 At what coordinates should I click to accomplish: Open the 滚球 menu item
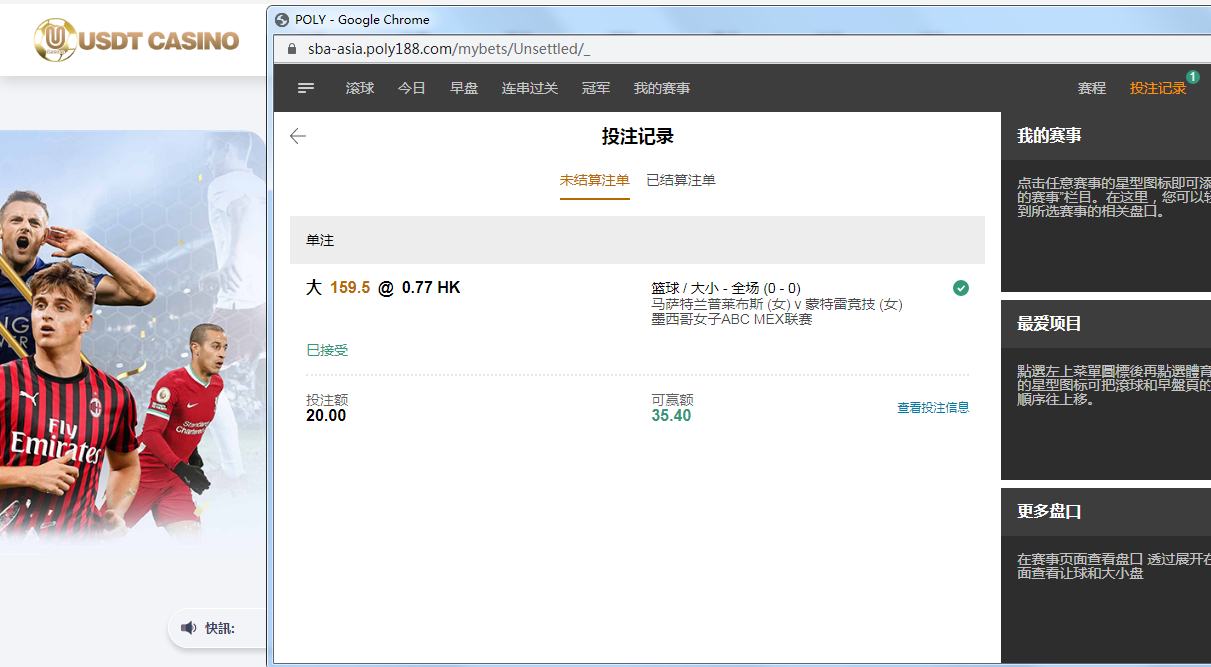pyautogui.click(x=360, y=88)
